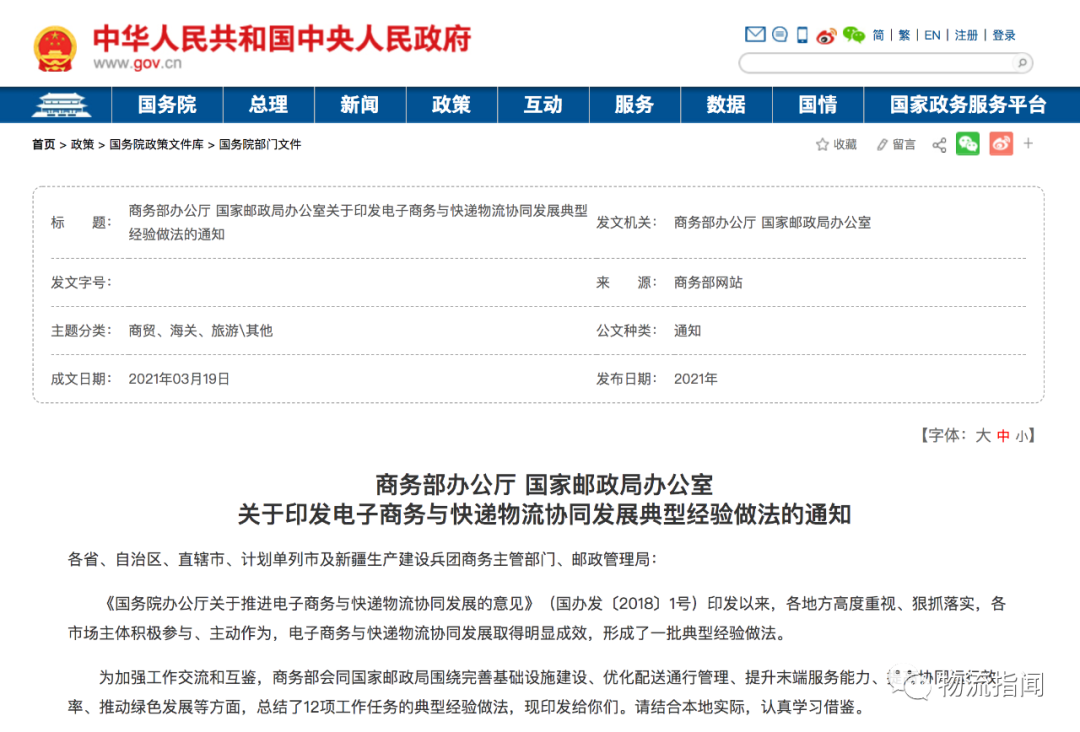The width and height of the screenshot is (1080, 732).
Task: Open the 新闻 nav menu
Action: pyautogui.click(x=360, y=105)
